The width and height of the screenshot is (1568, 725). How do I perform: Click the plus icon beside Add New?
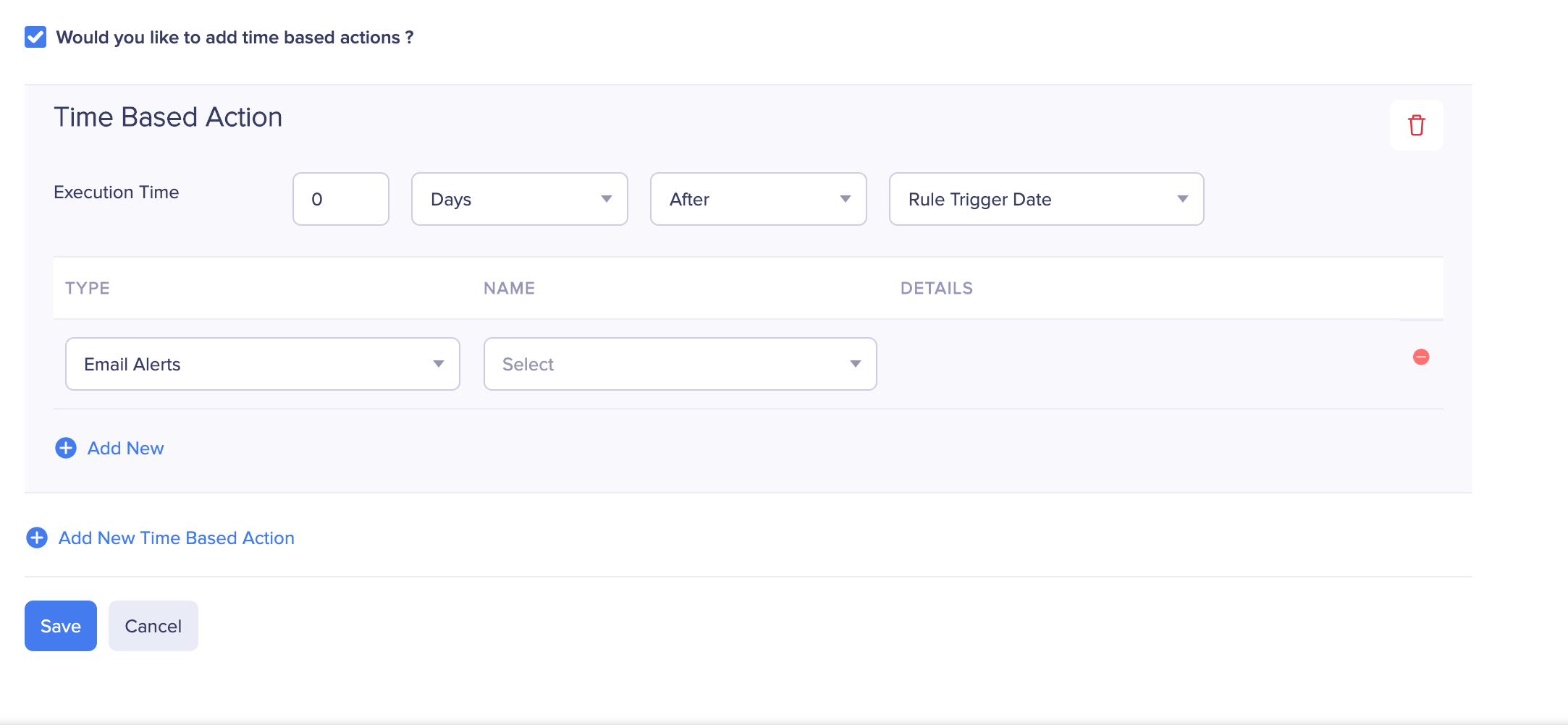(65, 448)
